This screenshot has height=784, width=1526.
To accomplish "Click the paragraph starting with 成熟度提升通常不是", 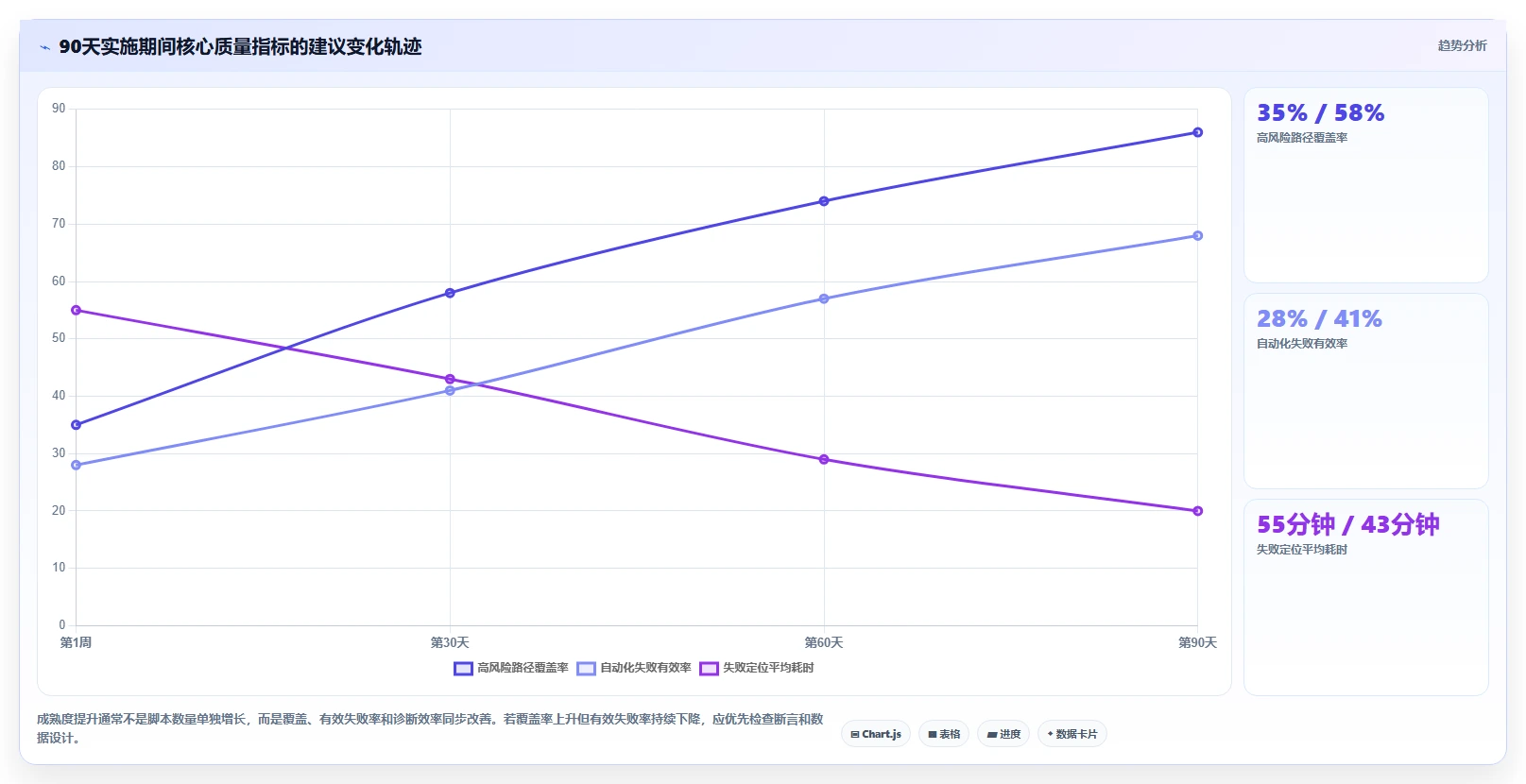I will (430, 728).
